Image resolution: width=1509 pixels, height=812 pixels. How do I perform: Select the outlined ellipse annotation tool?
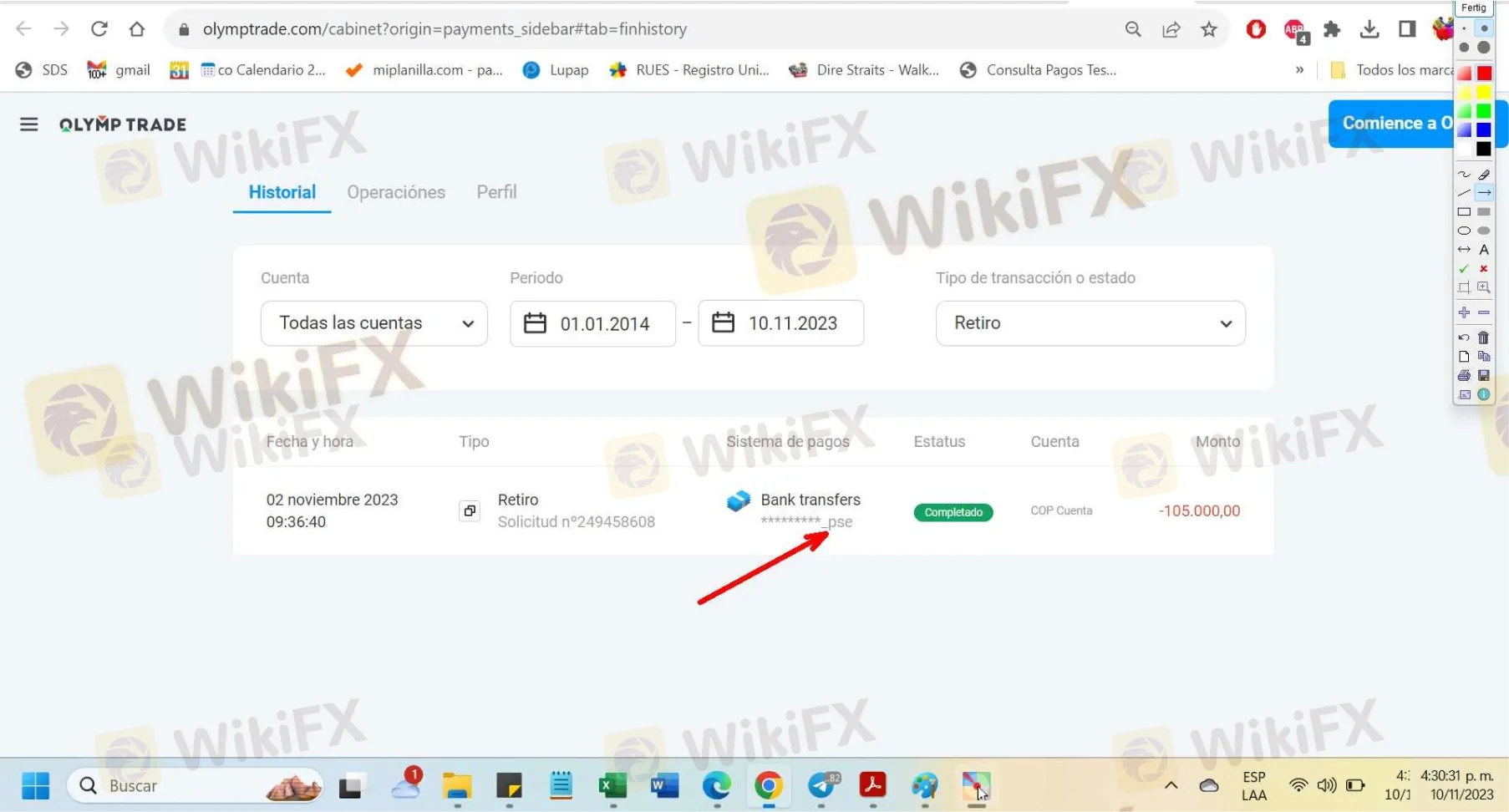1464,231
